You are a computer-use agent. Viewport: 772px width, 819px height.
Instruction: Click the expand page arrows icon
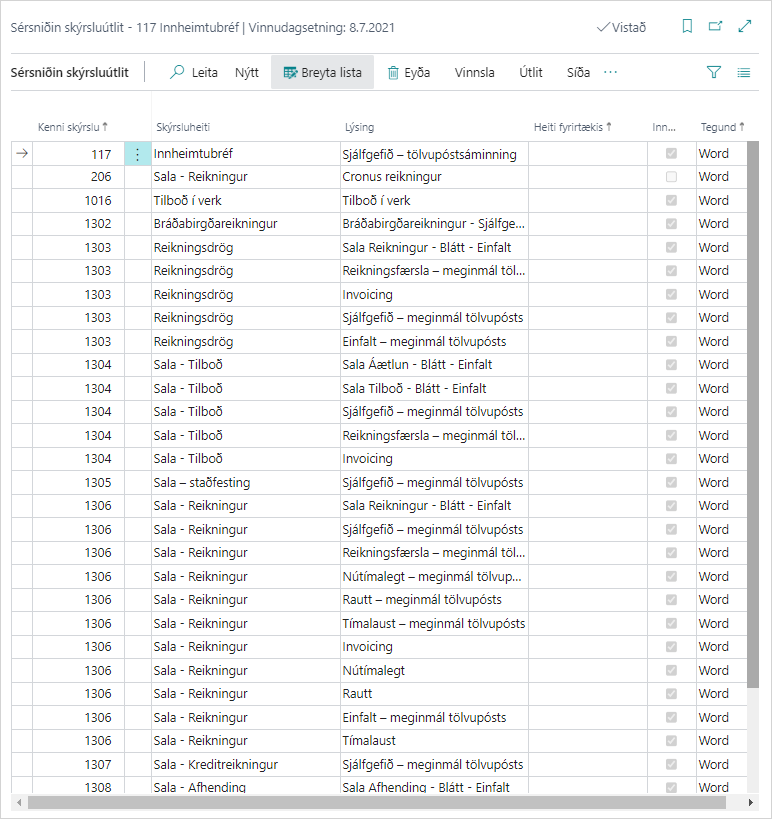[x=744, y=27]
